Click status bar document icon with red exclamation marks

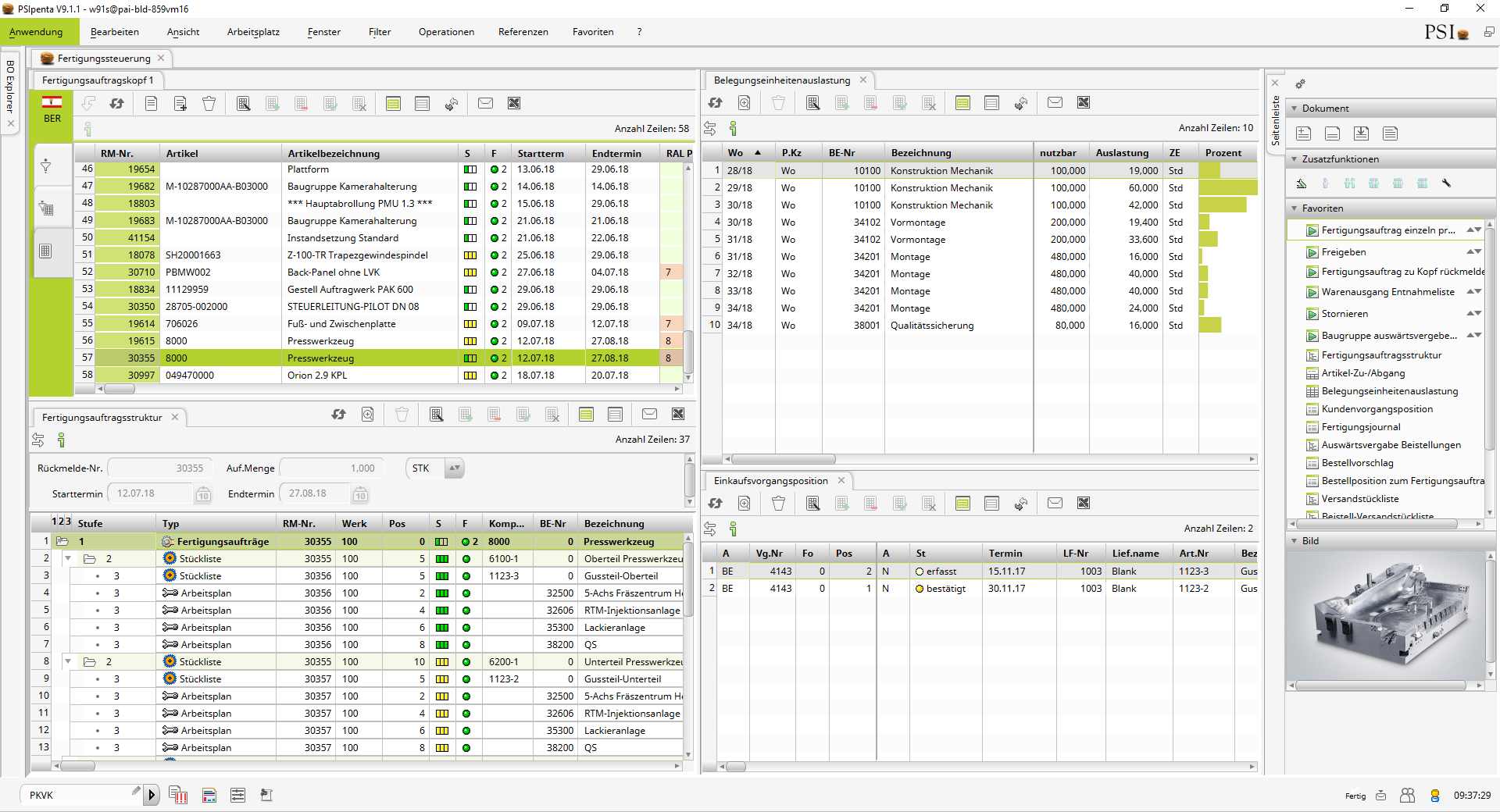(178, 795)
